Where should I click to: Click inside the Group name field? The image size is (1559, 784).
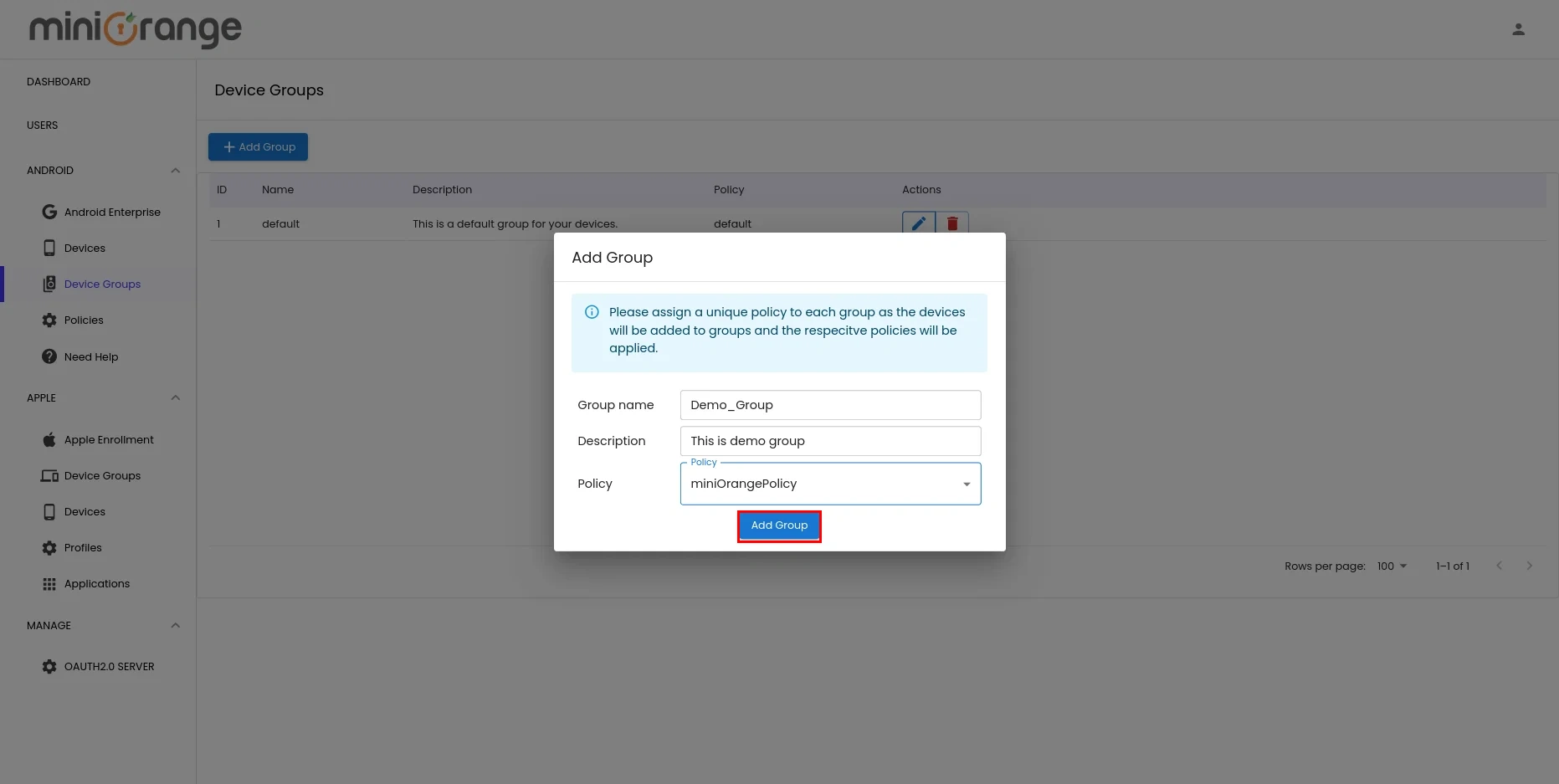click(x=829, y=405)
